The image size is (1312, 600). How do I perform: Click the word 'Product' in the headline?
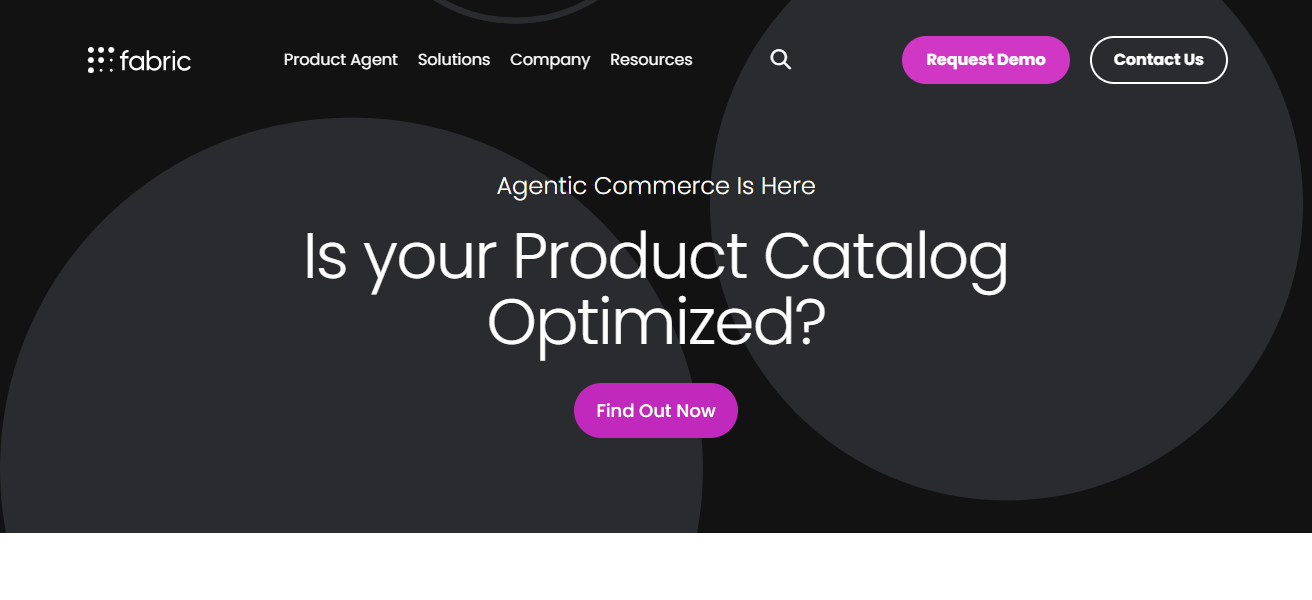[629, 256]
